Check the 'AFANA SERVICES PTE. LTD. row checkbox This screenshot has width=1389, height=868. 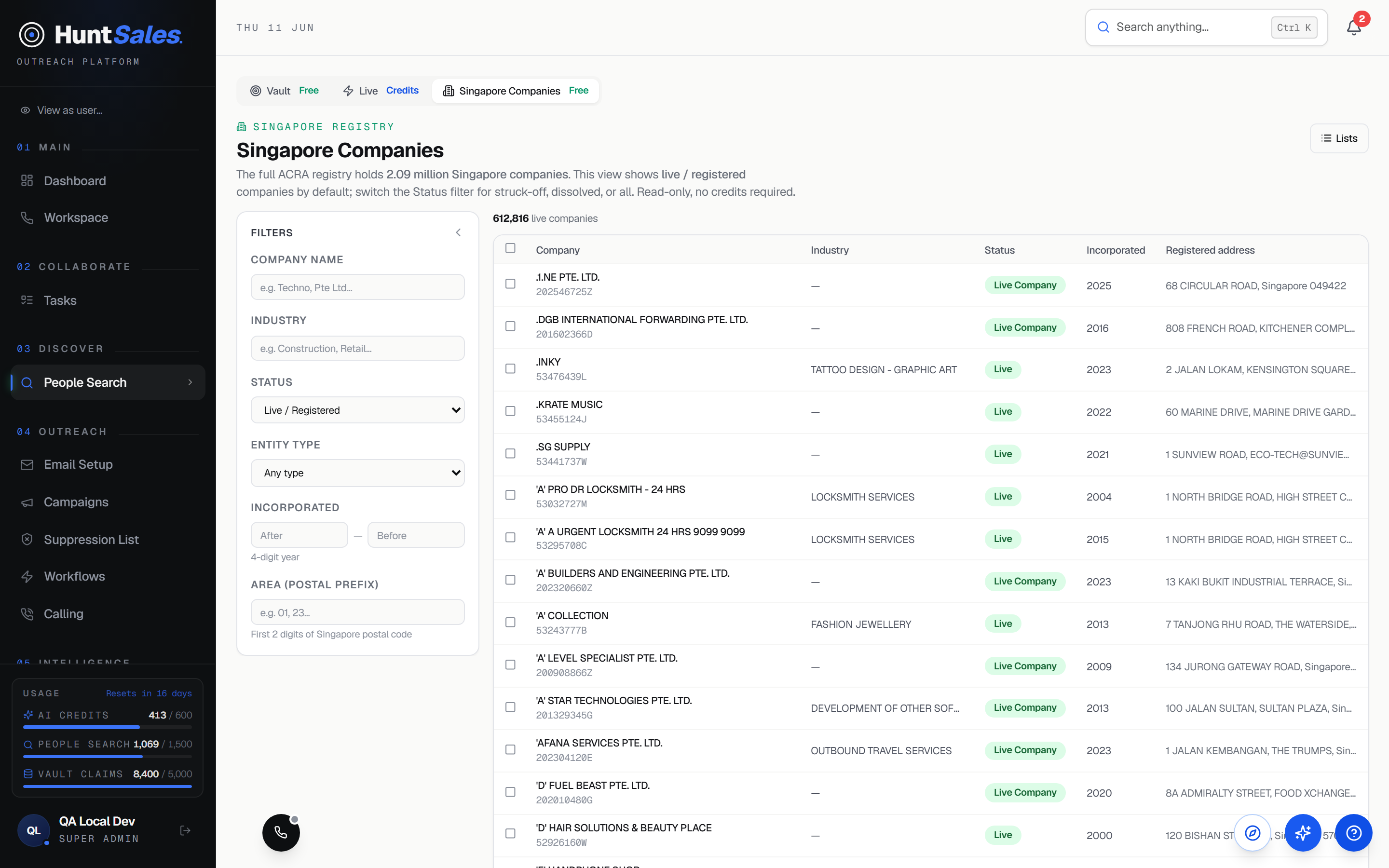pos(510,750)
